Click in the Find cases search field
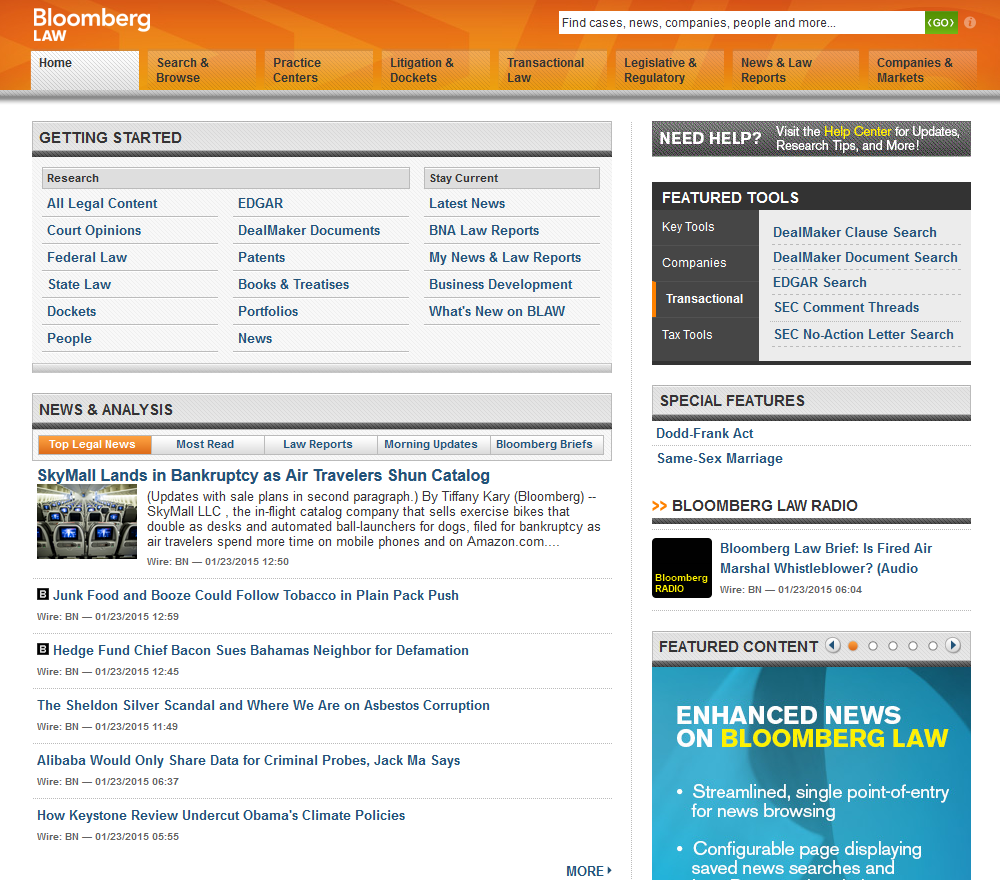The height and width of the screenshot is (880, 1000). (742, 22)
